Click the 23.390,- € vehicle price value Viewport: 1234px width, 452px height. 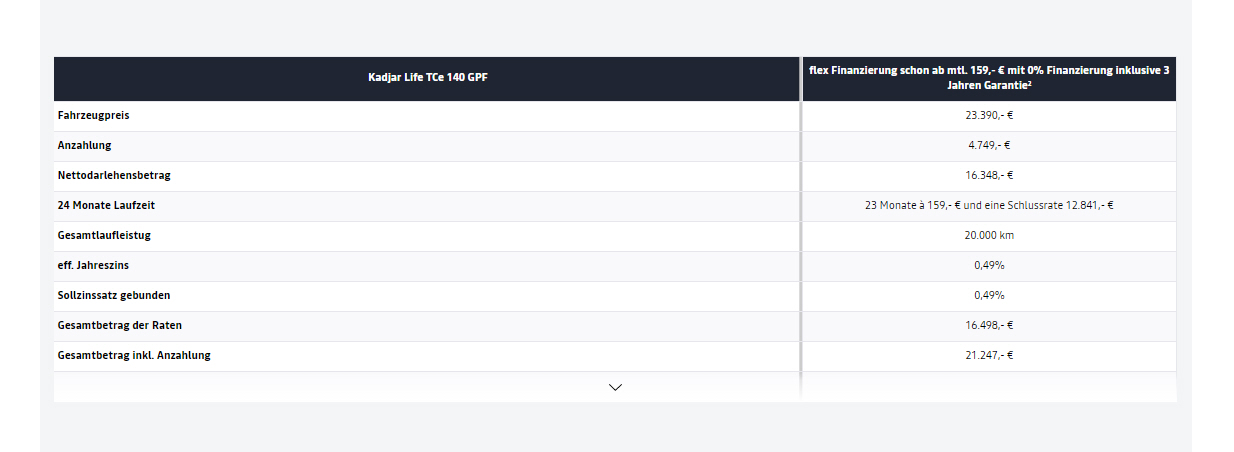[989, 116]
